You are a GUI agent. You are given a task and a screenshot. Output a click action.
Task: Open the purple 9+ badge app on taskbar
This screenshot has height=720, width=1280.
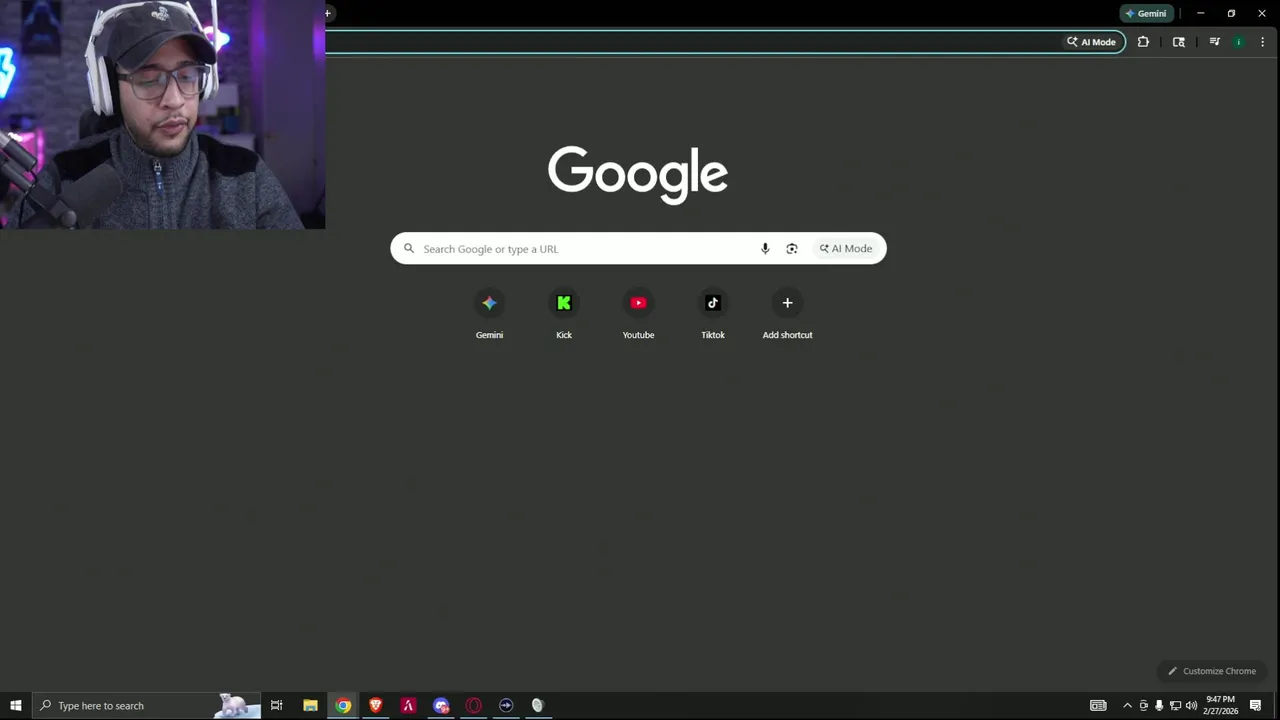(x=441, y=706)
